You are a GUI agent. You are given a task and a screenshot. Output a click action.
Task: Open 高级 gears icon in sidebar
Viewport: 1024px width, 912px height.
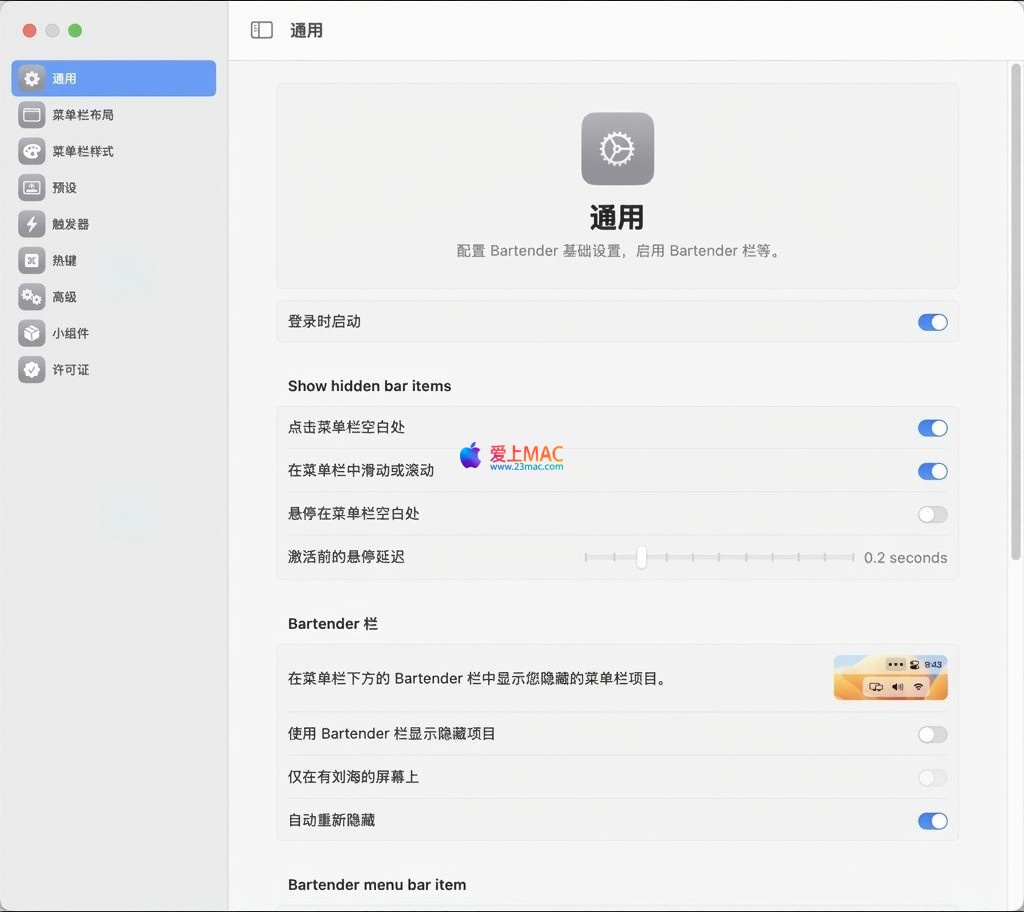click(x=32, y=297)
